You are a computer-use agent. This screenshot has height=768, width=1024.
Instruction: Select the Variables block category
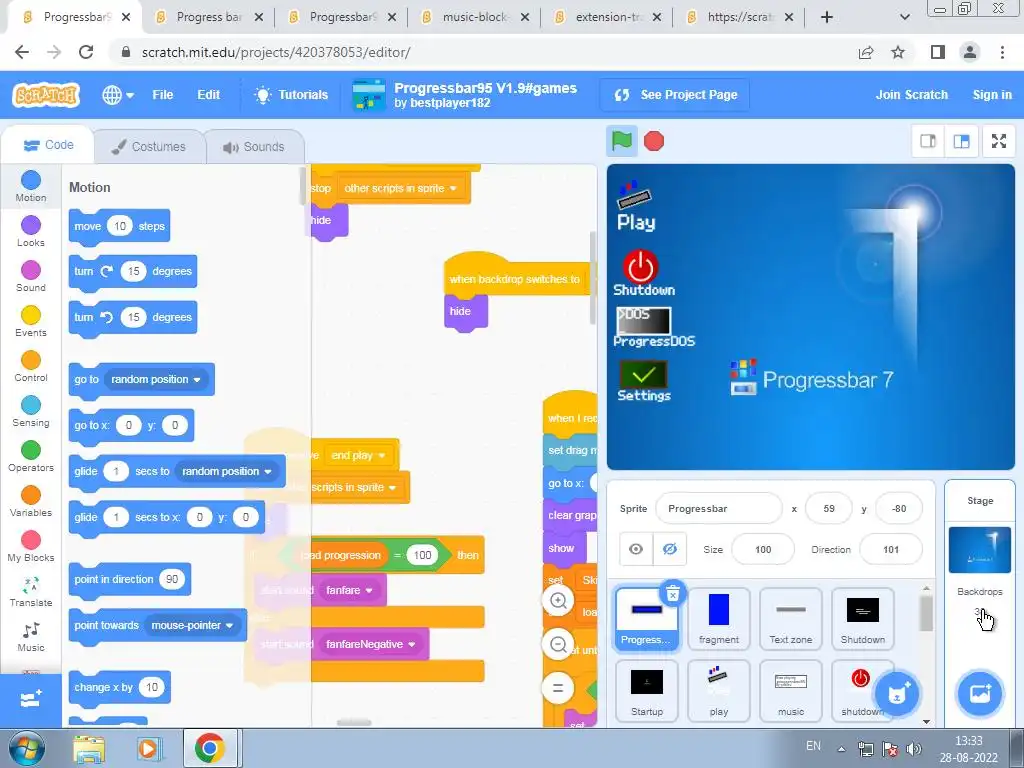(x=31, y=502)
